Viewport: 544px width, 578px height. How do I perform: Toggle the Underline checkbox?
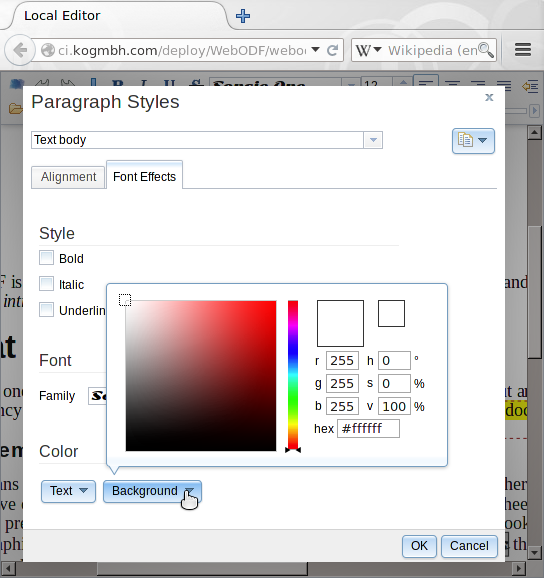pyautogui.click(x=46, y=310)
